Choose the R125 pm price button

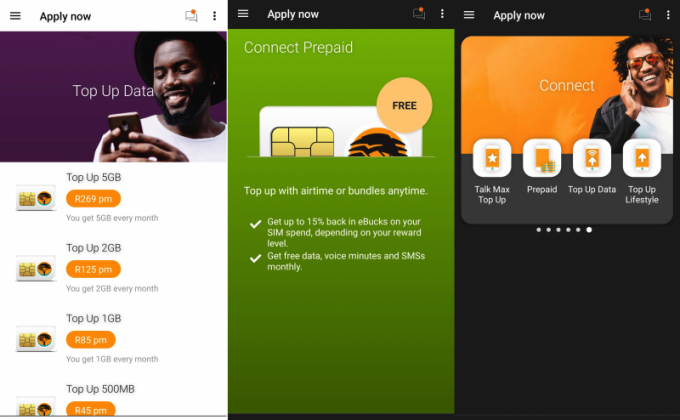94,269
